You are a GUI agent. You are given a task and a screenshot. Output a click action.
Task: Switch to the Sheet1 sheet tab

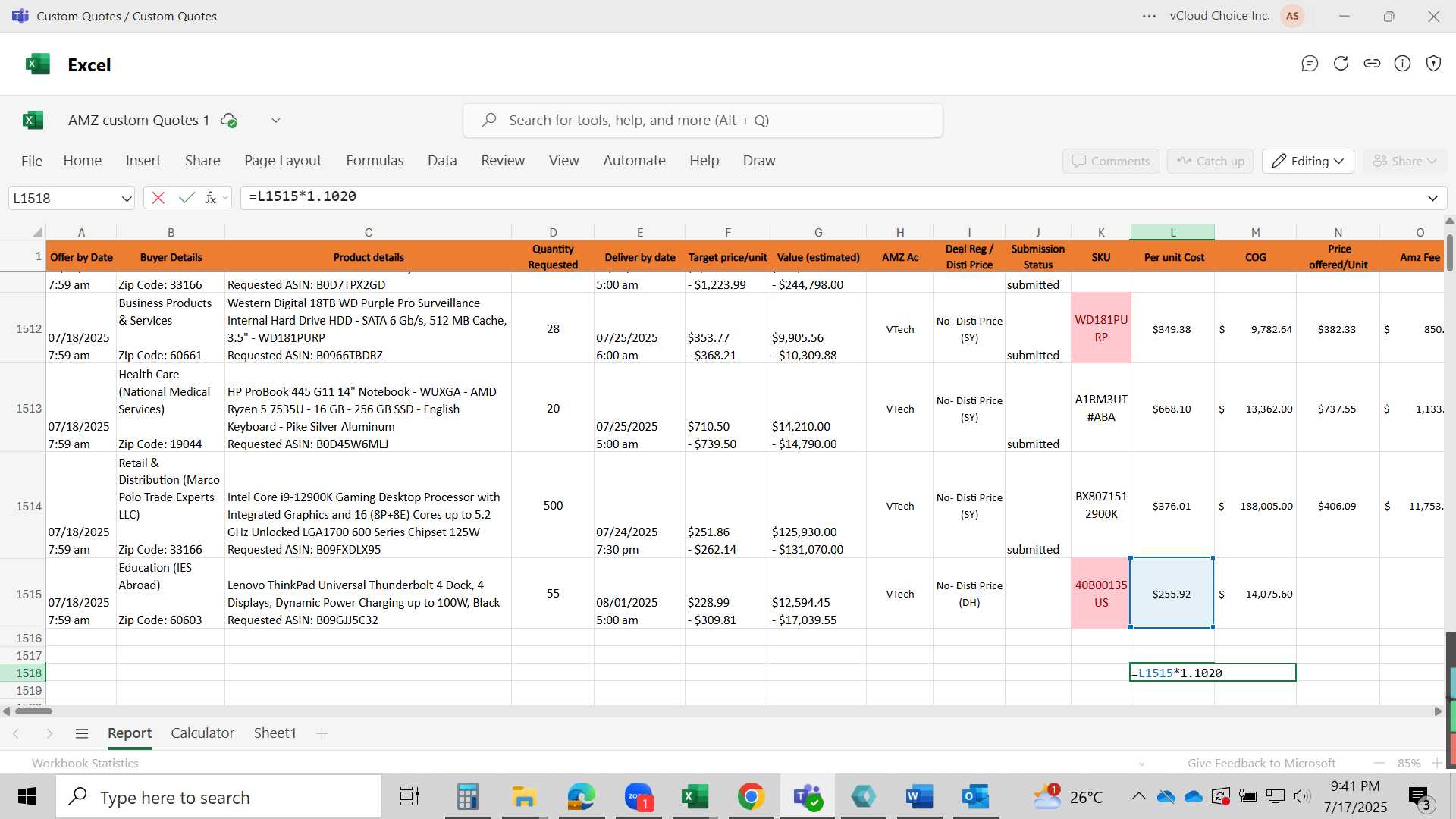275,733
